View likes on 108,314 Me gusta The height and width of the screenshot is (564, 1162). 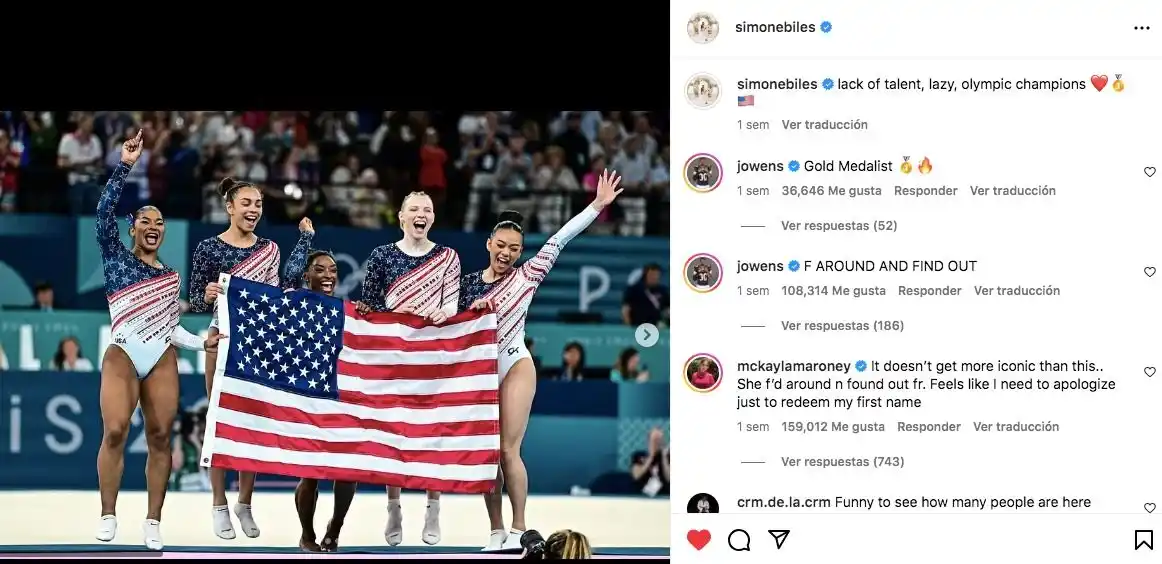[833, 291]
